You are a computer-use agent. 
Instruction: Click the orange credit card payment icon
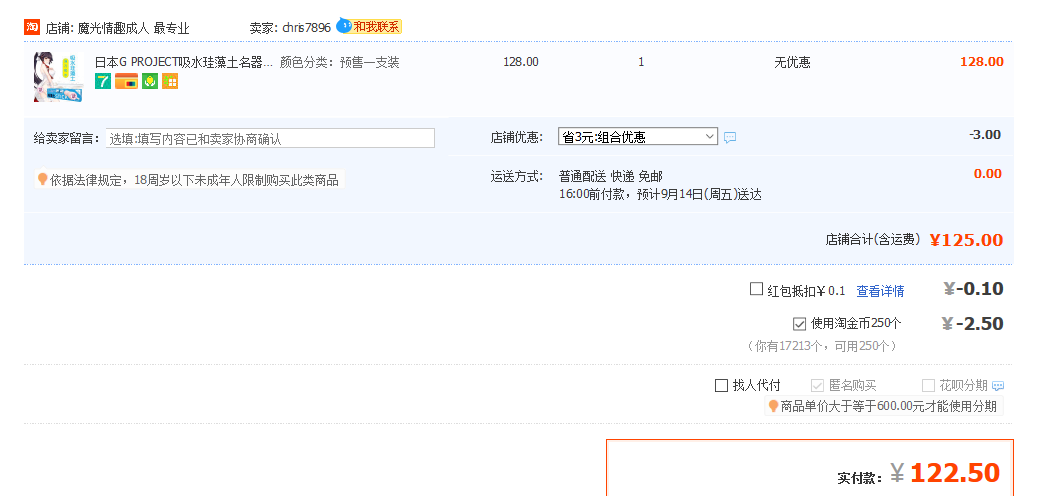tap(126, 82)
